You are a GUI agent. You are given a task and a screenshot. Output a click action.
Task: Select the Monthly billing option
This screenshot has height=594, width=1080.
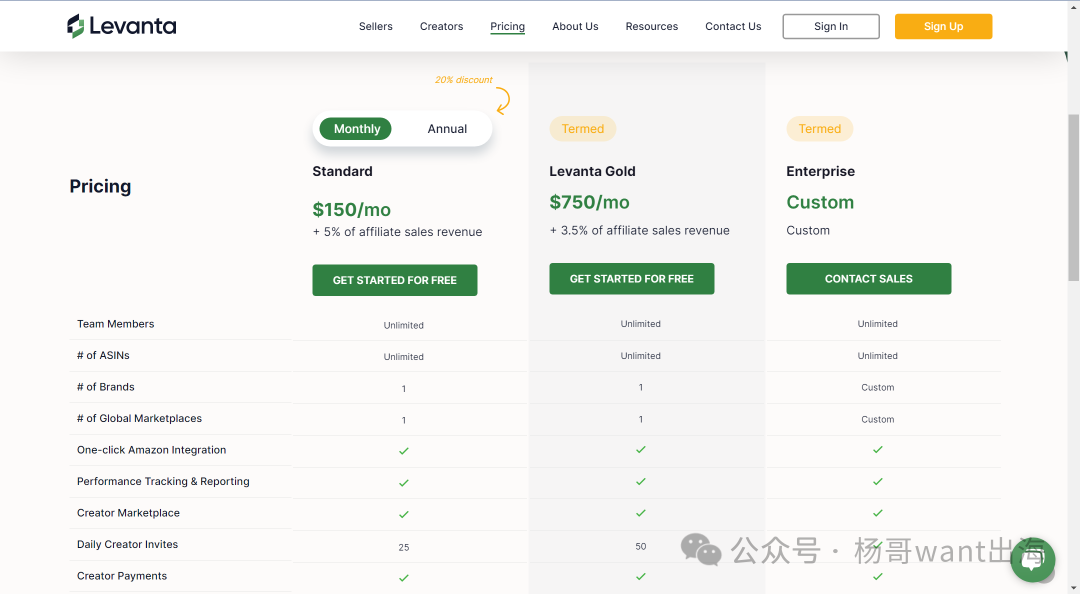pos(357,129)
